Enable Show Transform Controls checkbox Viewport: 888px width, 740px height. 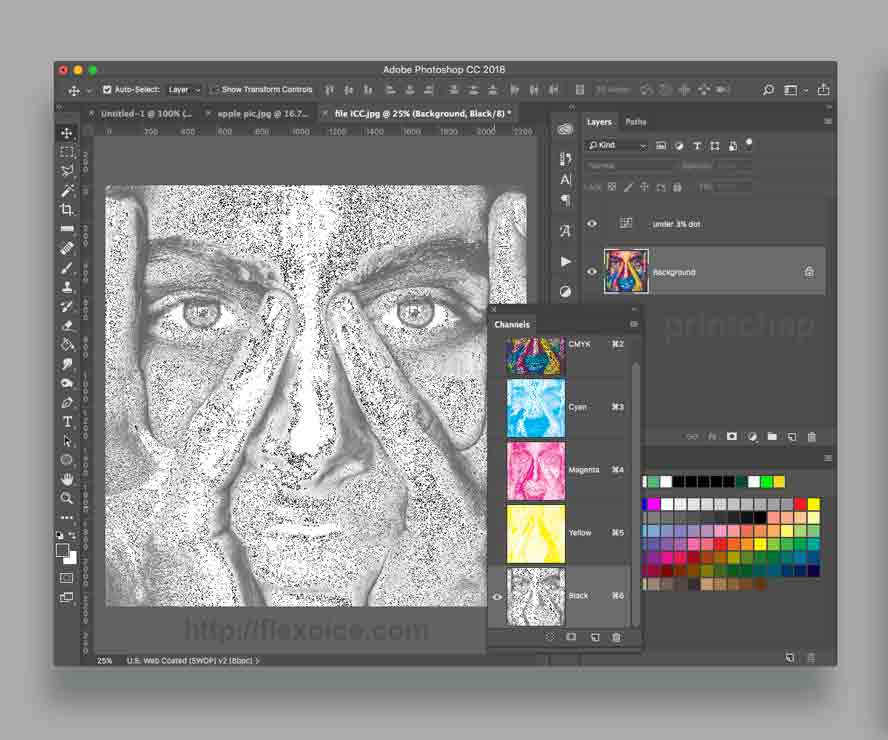pyautogui.click(x=215, y=90)
